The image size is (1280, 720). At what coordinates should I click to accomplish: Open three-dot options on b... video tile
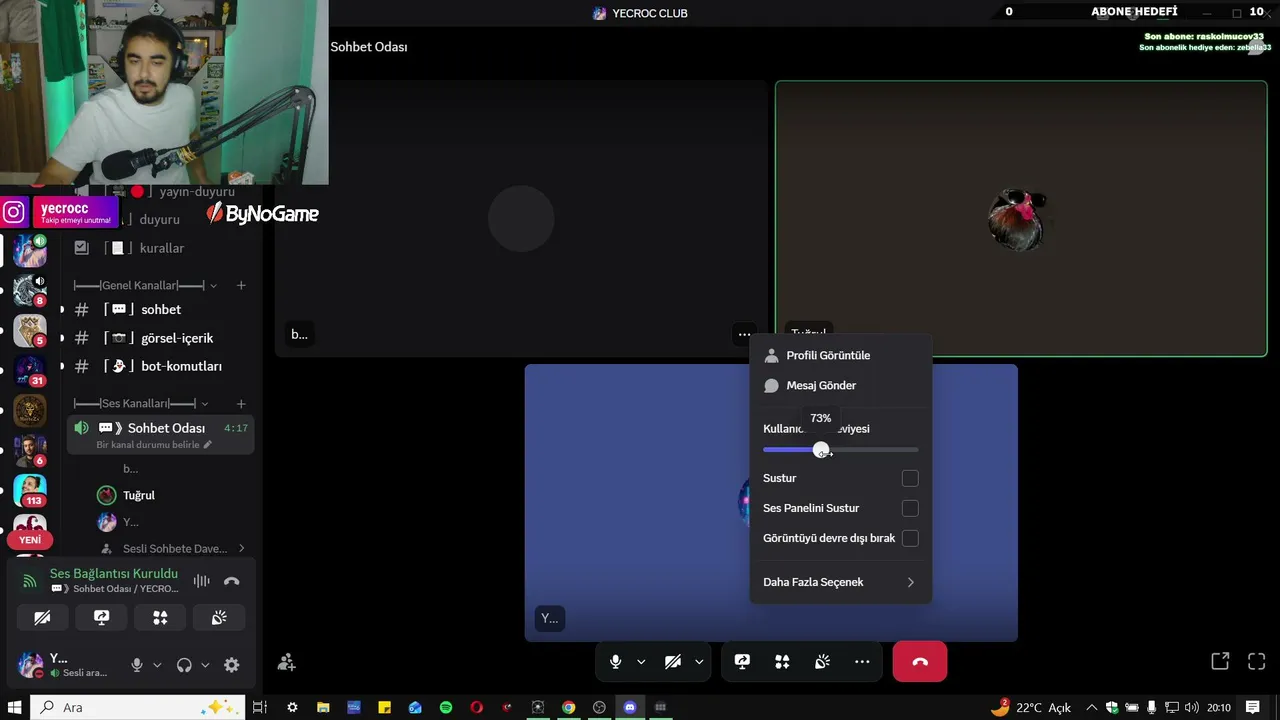pyautogui.click(x=744, y=334)
